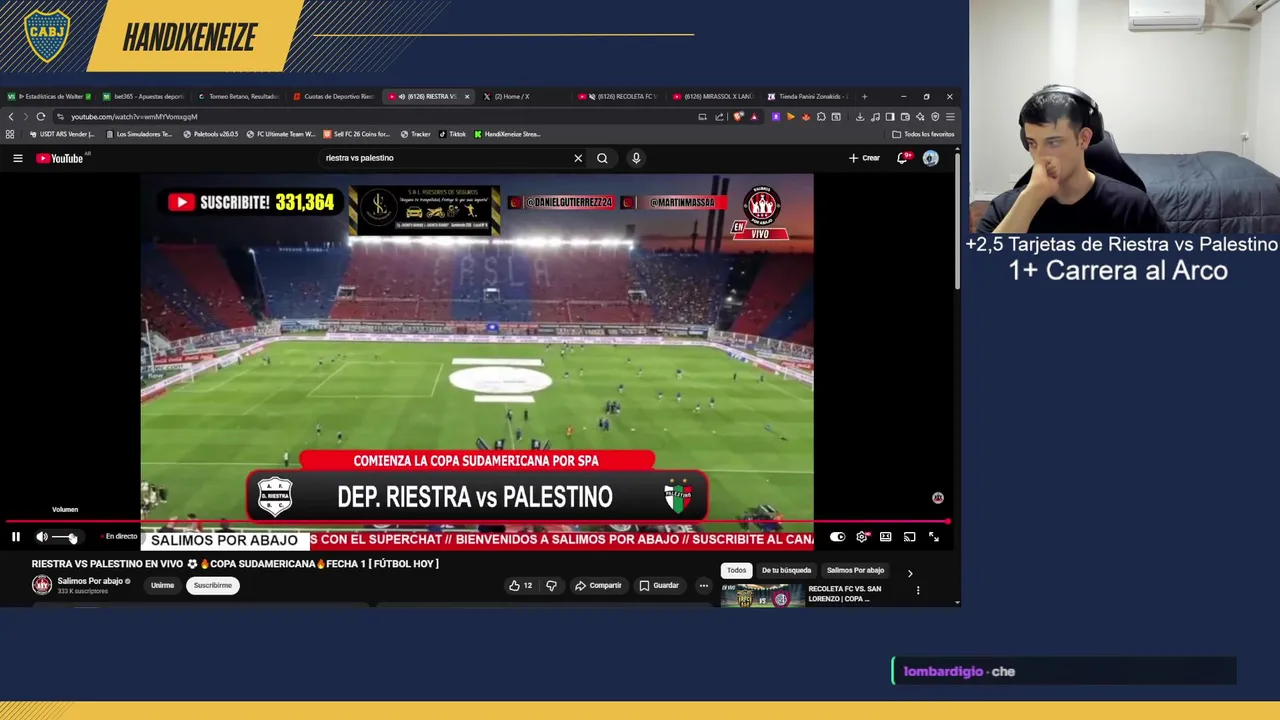Go to the YouTube home logo
The width and height of the screenshot is (1280, 720).
tap(60, 158)
